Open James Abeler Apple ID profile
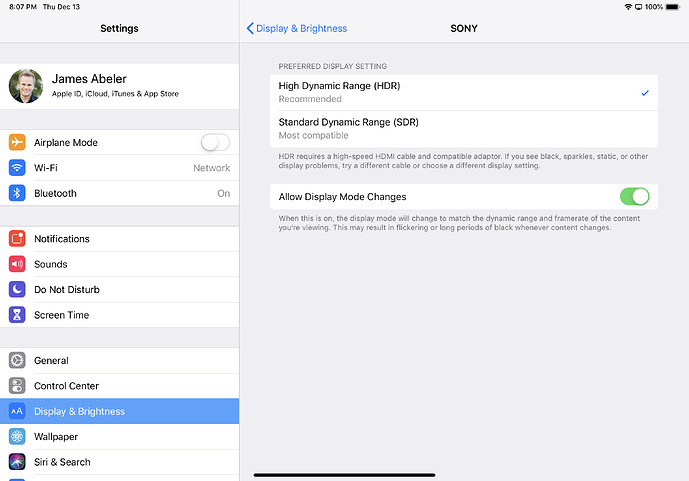The width and height of the screenshot is (689, 481). click(120, 86)
